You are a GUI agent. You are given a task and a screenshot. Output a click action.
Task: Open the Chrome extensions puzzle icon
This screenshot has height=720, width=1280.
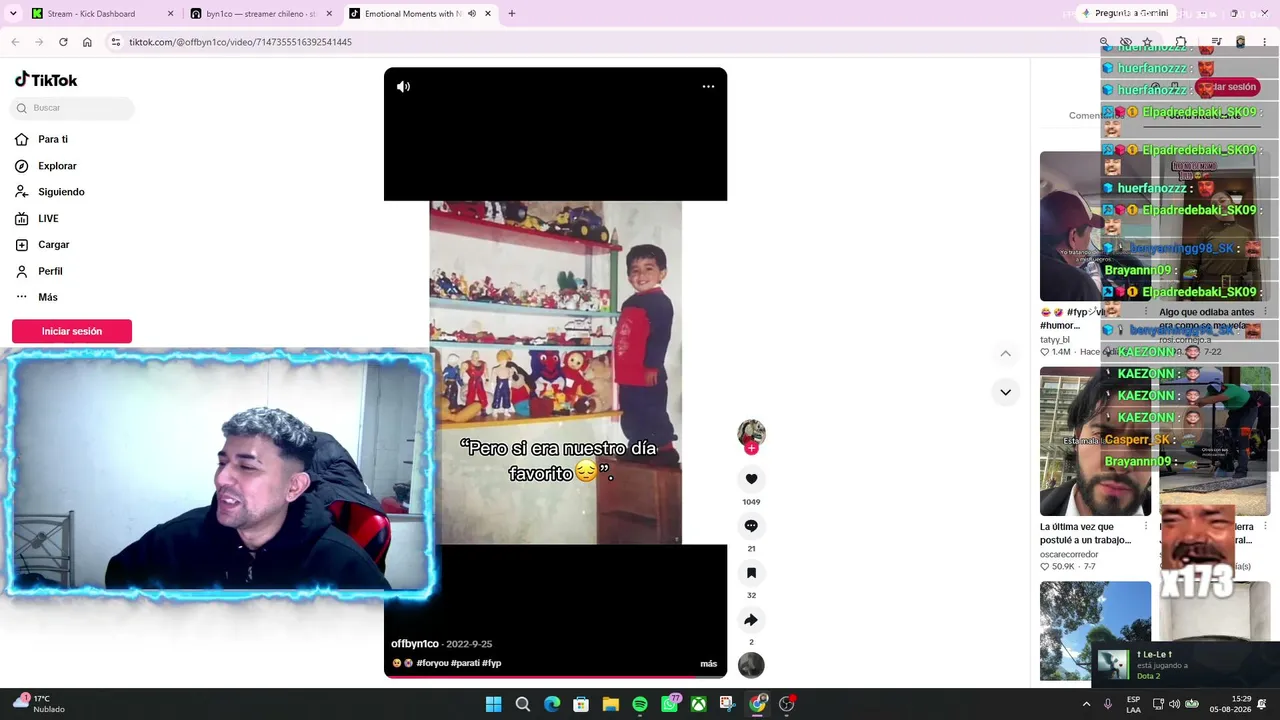pos(1181,42)
